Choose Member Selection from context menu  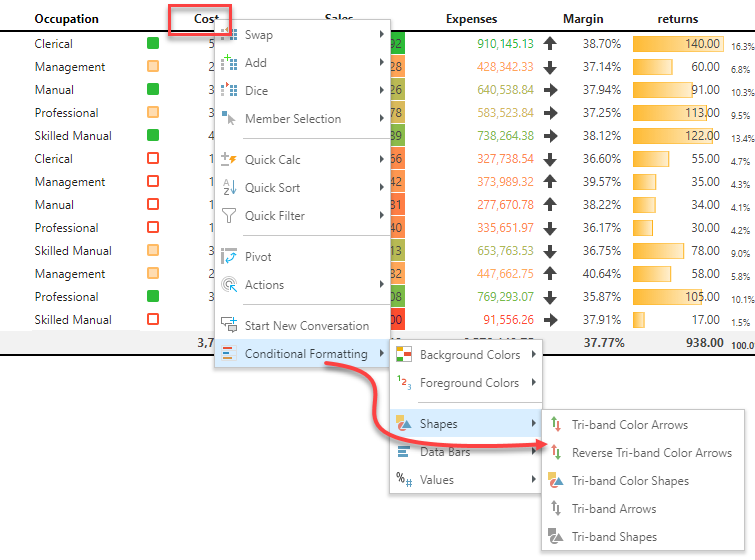(x=302, y=118)
